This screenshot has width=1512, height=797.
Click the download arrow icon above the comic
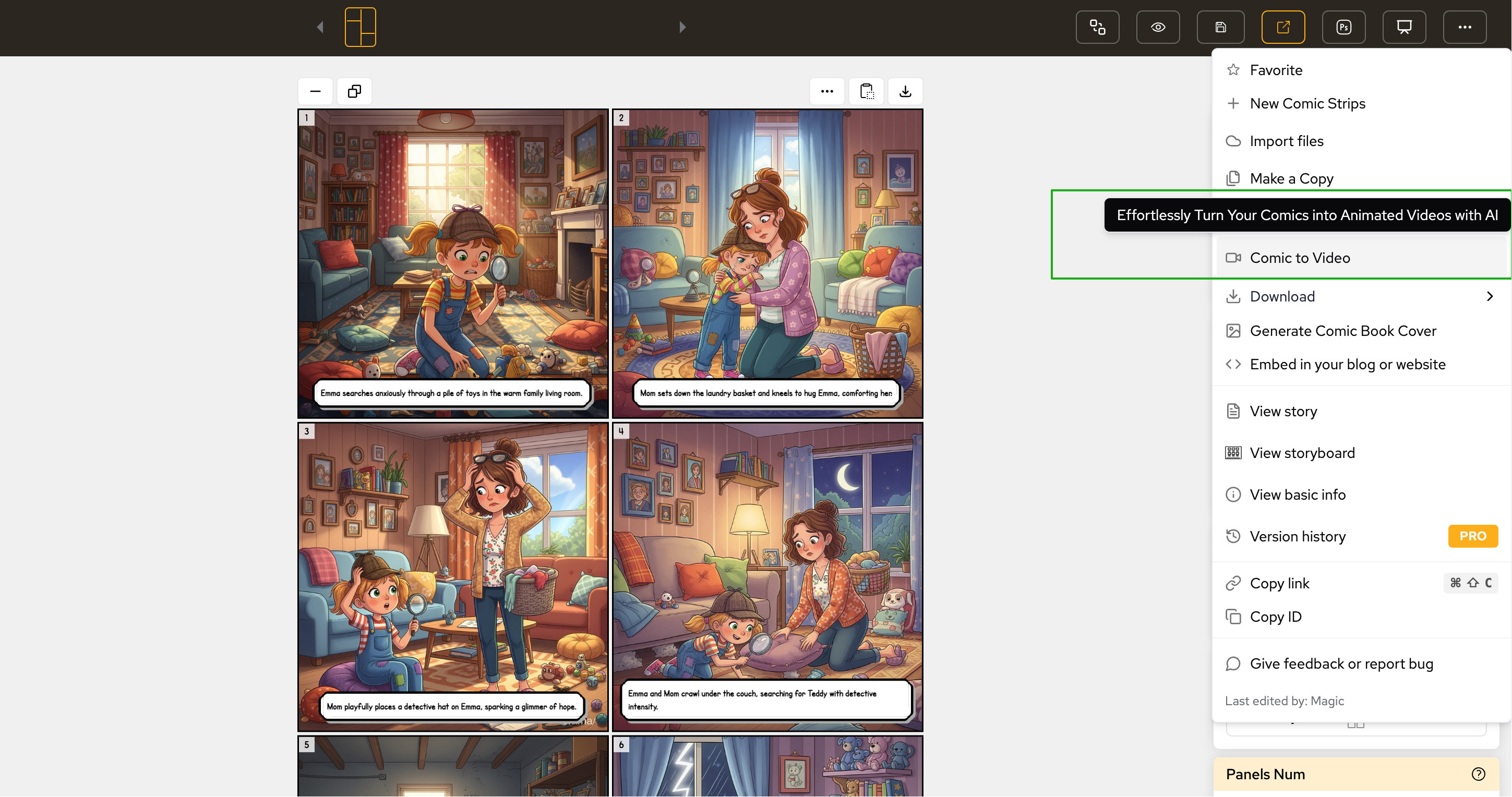pos(905,92)
